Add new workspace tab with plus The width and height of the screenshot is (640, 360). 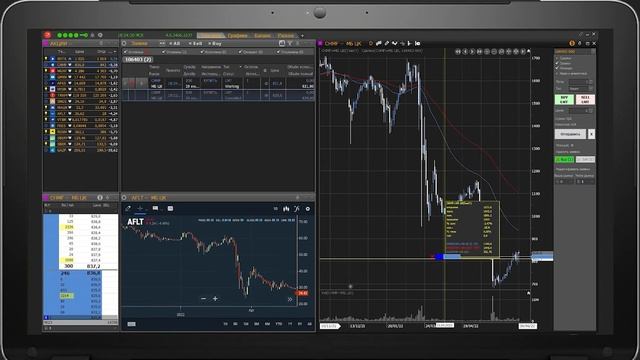[302, 36]
